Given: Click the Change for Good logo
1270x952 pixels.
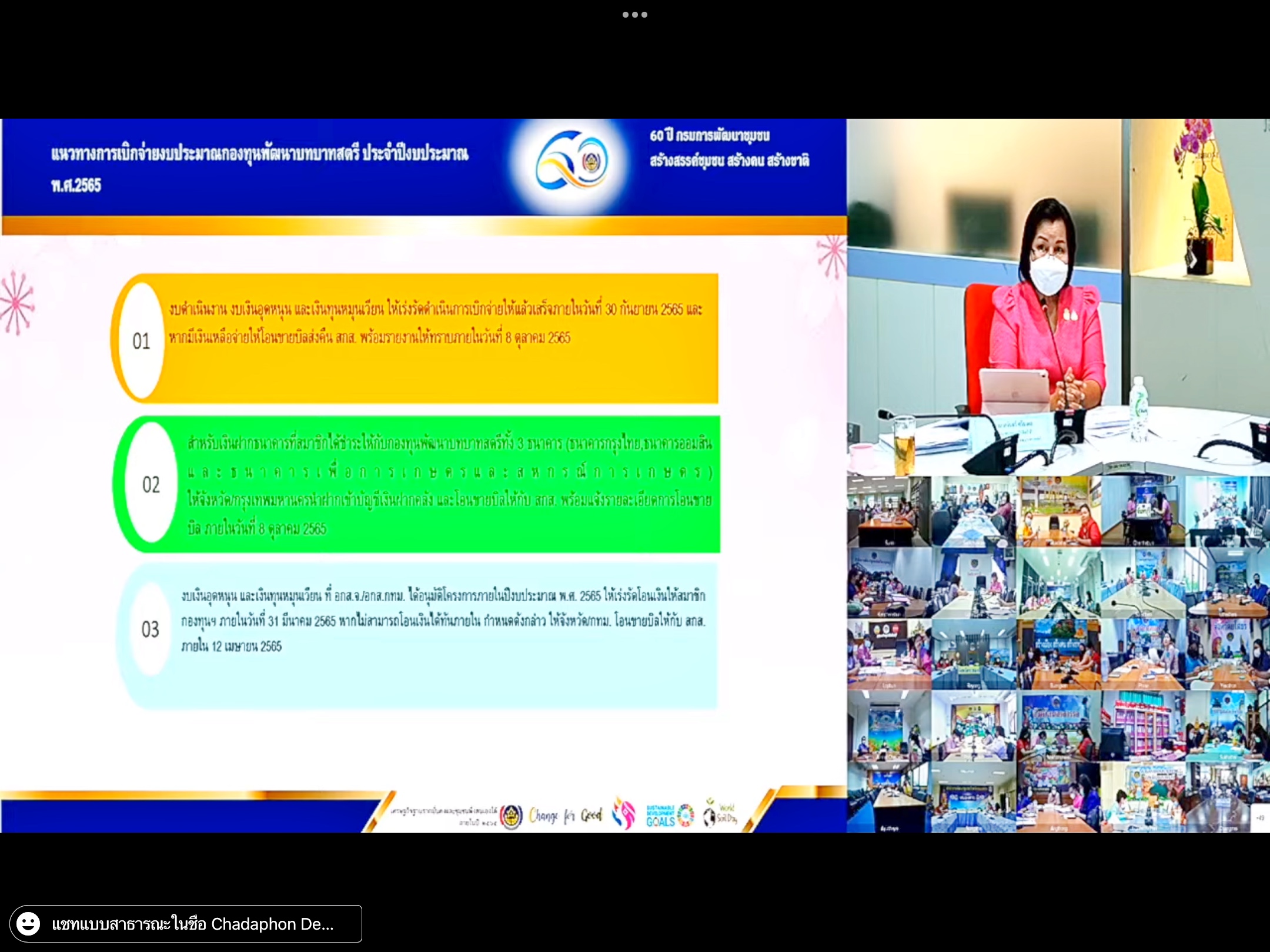Looking at the screenshot, I should (566, 816).
